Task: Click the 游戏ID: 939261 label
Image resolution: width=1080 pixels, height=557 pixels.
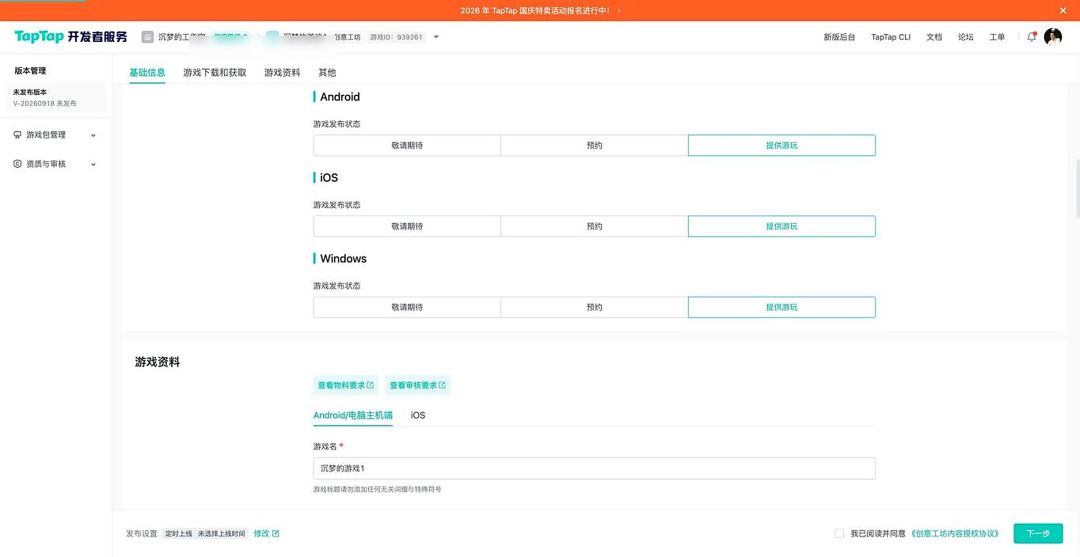Action: tap(396, 37)
